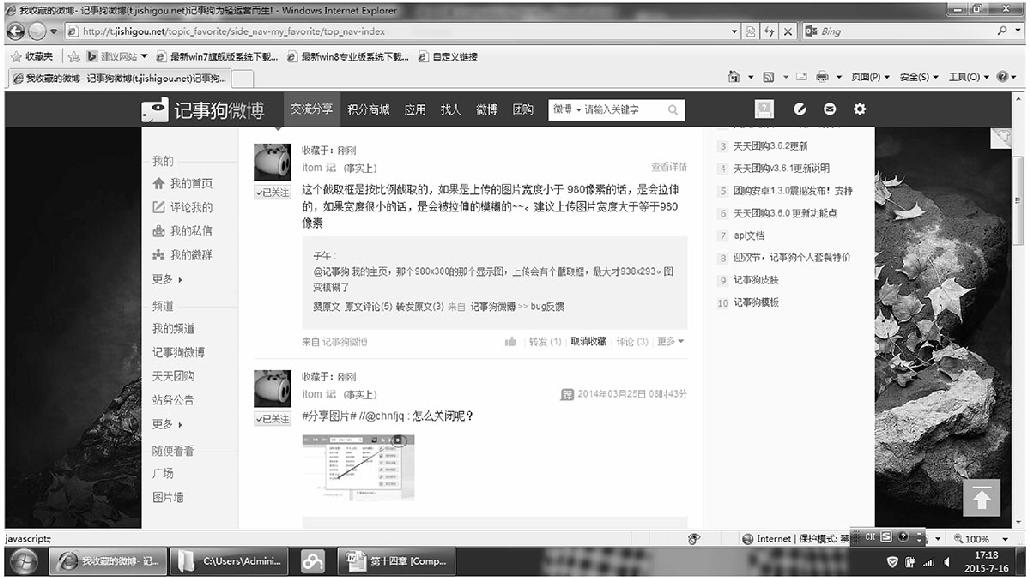The image size is (1030, 578).
Task: Toggle 已关注 follow state on the second post
Action: click(273, 418)
